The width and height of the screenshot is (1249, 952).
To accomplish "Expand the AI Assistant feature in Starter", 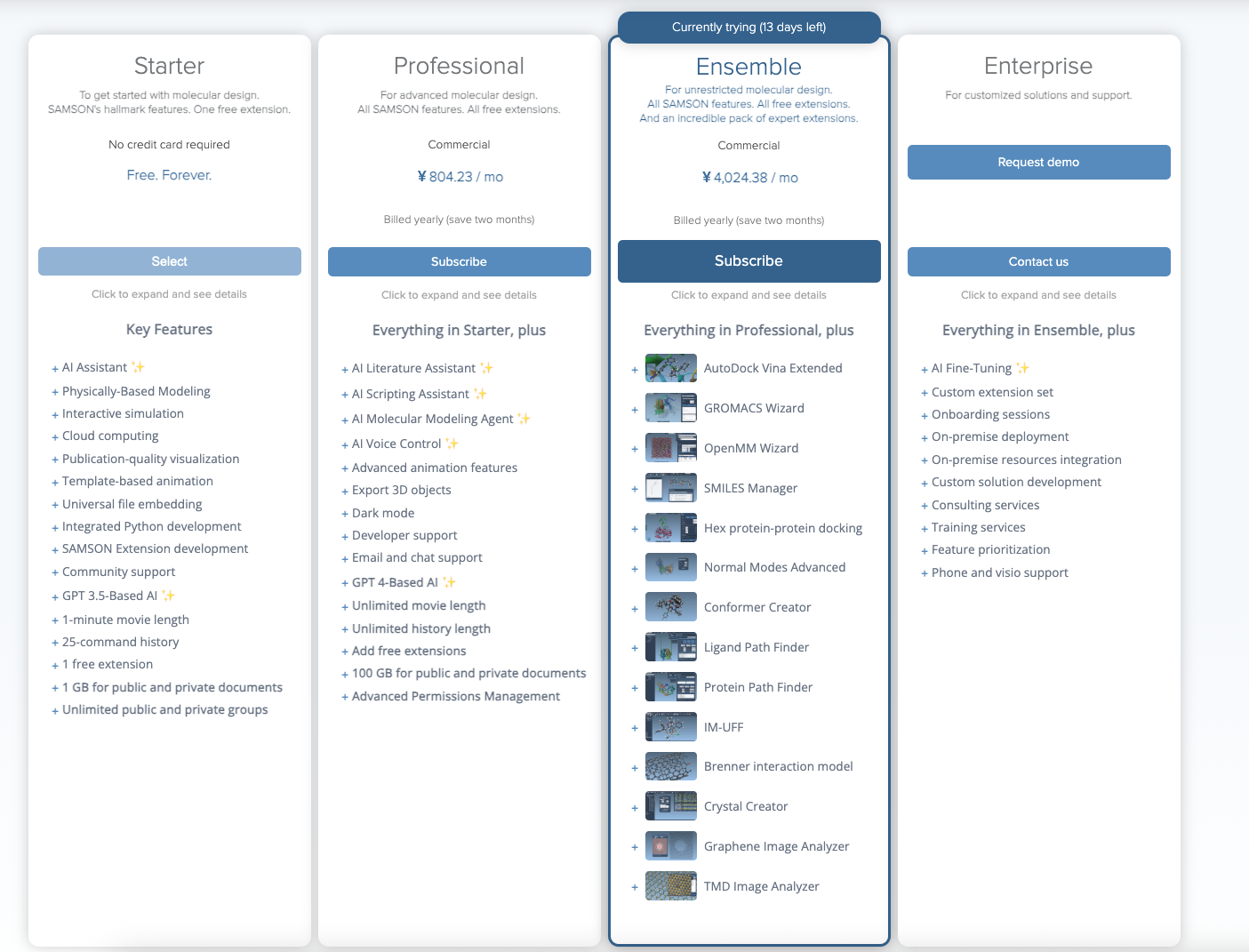I will click(55, 368).
